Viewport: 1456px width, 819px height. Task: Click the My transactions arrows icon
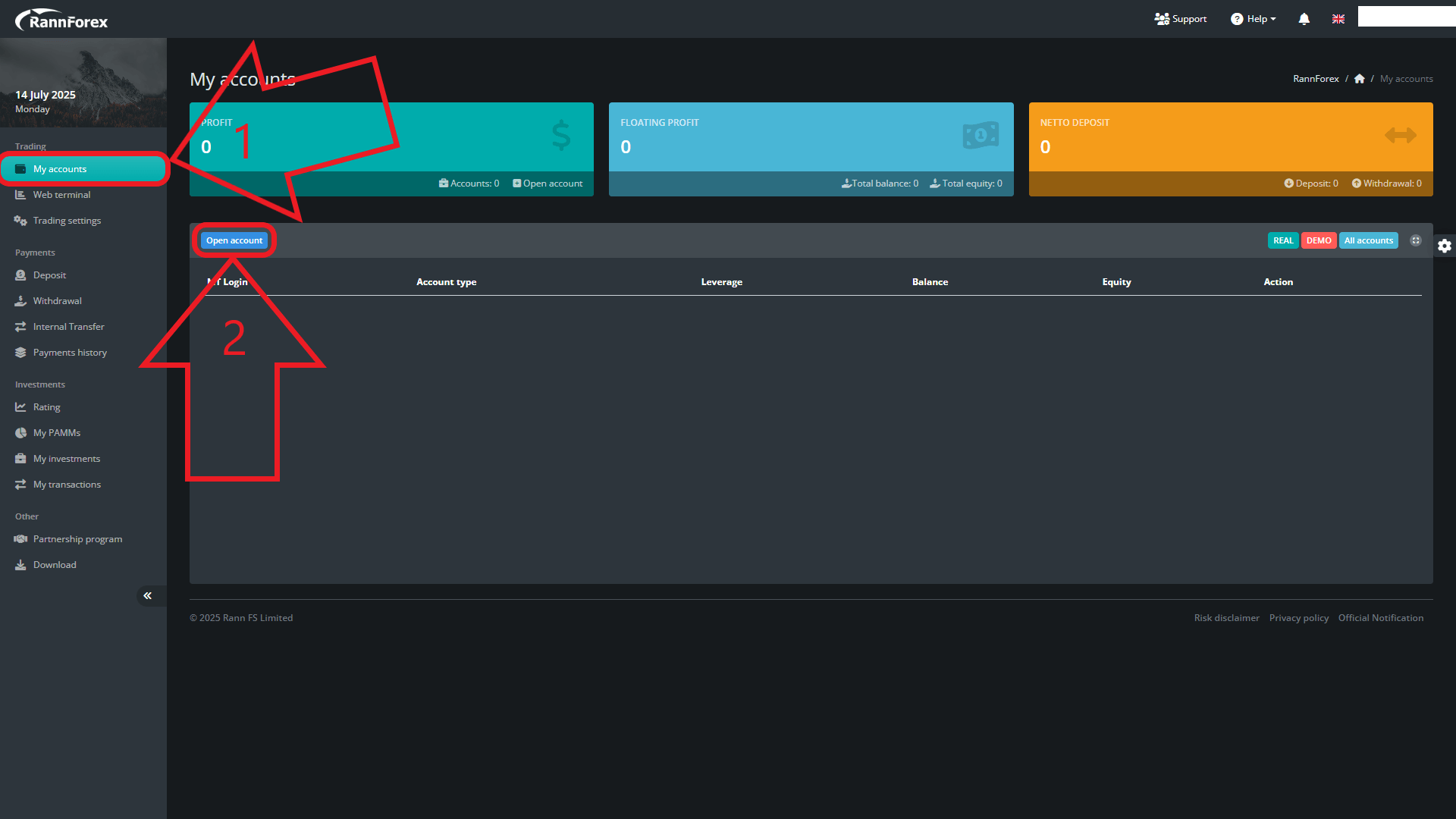click(x=20, y=485)
